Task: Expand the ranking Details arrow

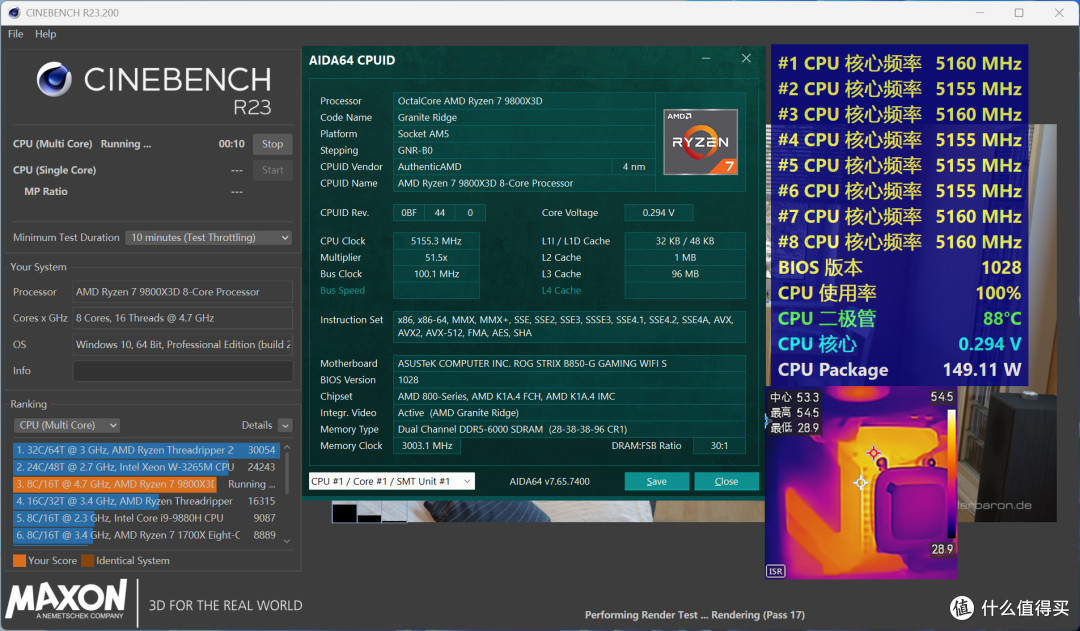Action: tap(285, 426)
